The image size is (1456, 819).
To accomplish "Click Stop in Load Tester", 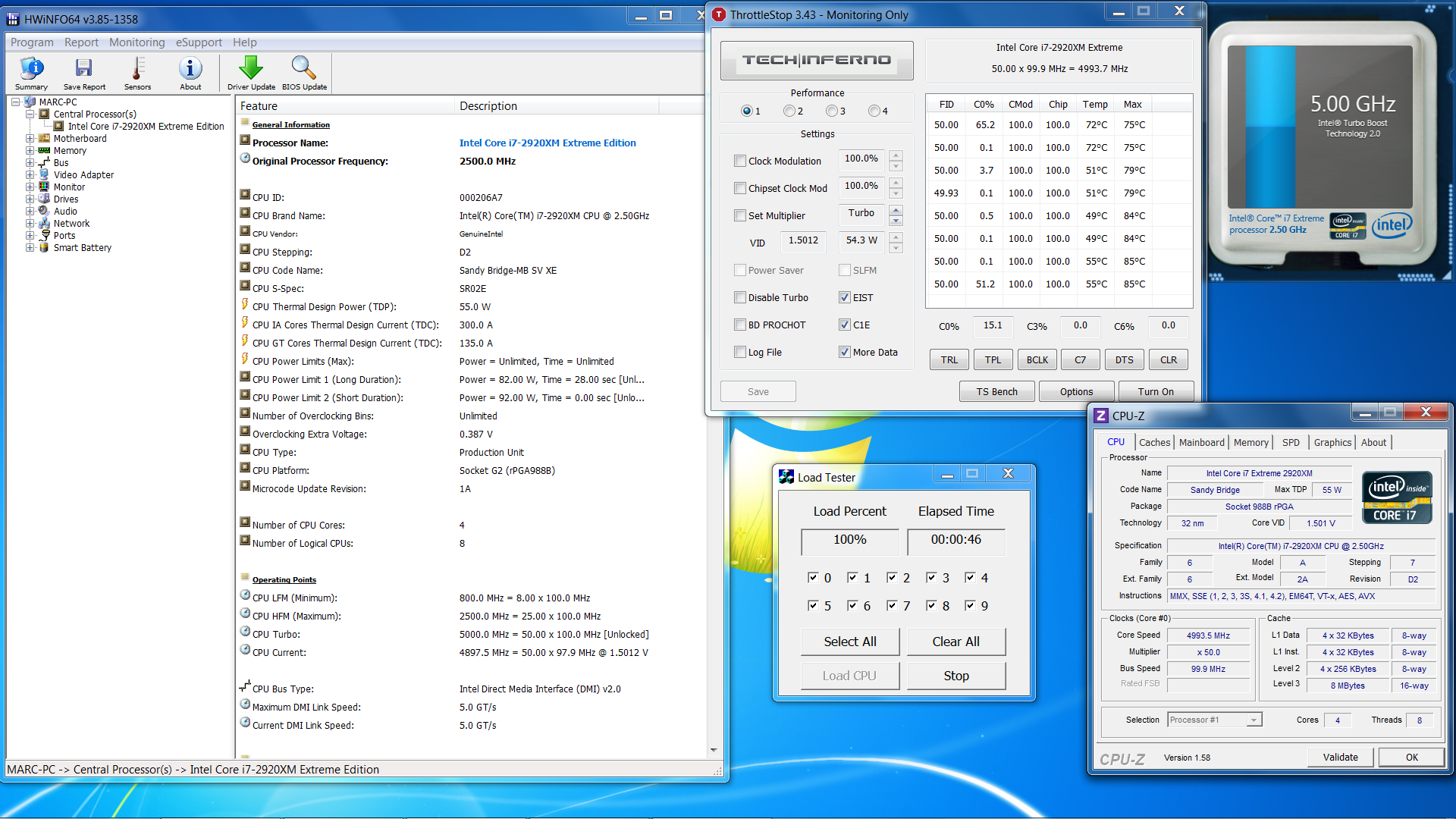I will [x=955, y=676].
